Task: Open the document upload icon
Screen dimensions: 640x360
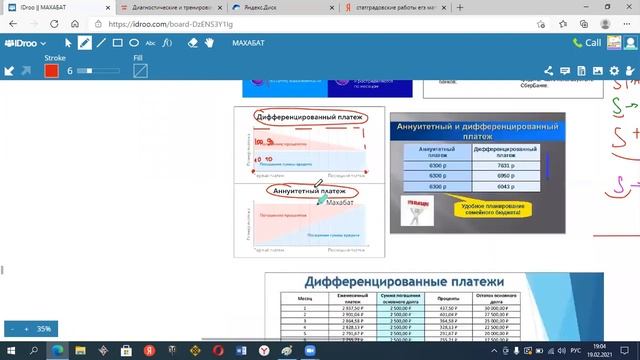Action: 581,71
